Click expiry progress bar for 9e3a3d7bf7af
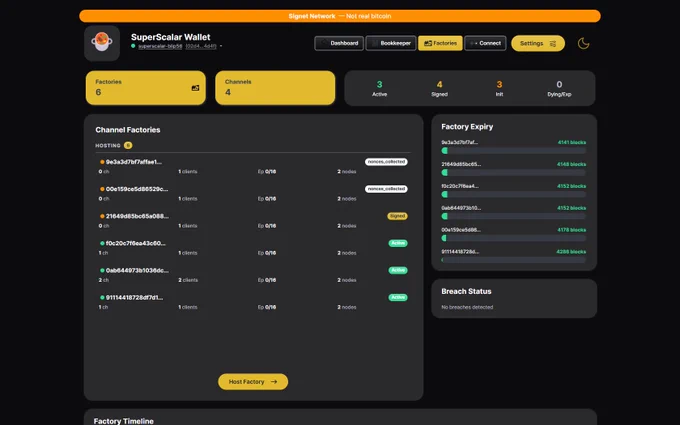 click(513, 150)
